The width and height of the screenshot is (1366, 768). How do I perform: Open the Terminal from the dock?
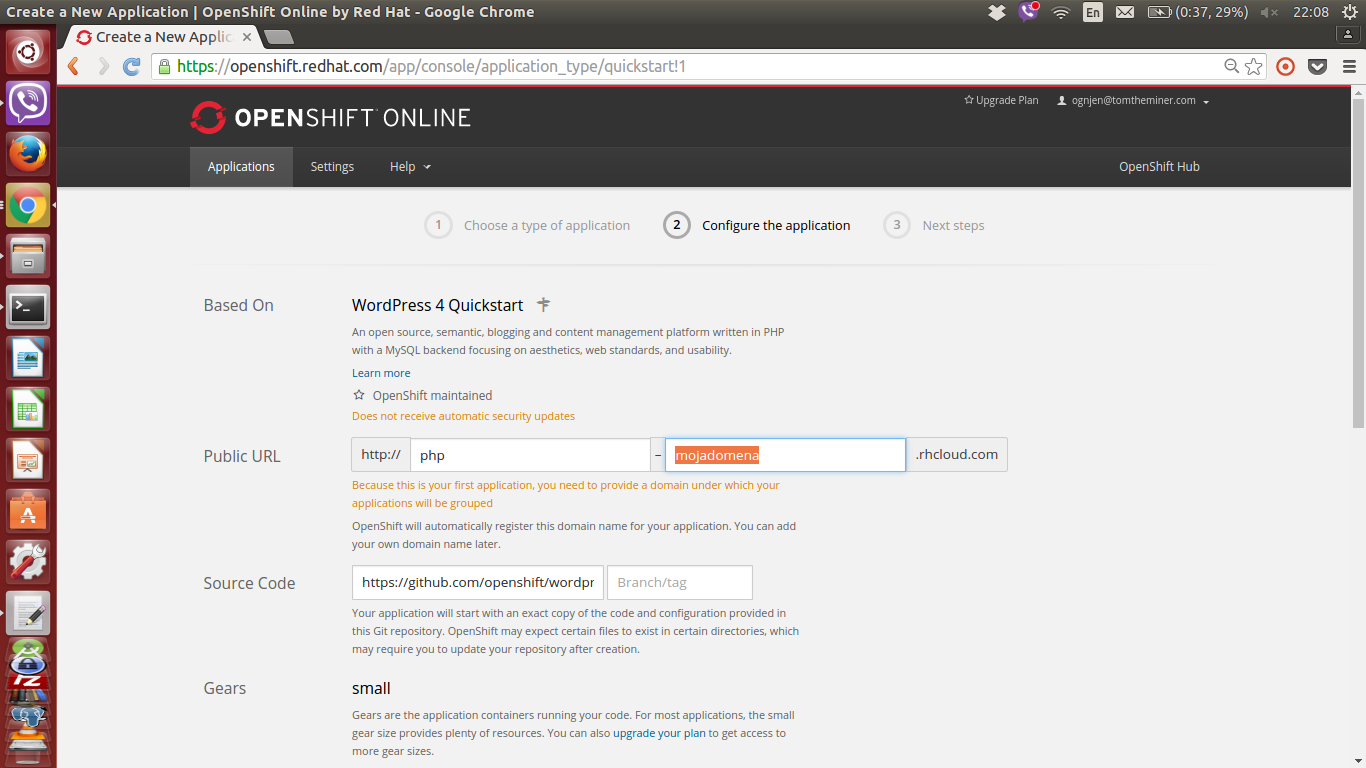coord(28,307)
